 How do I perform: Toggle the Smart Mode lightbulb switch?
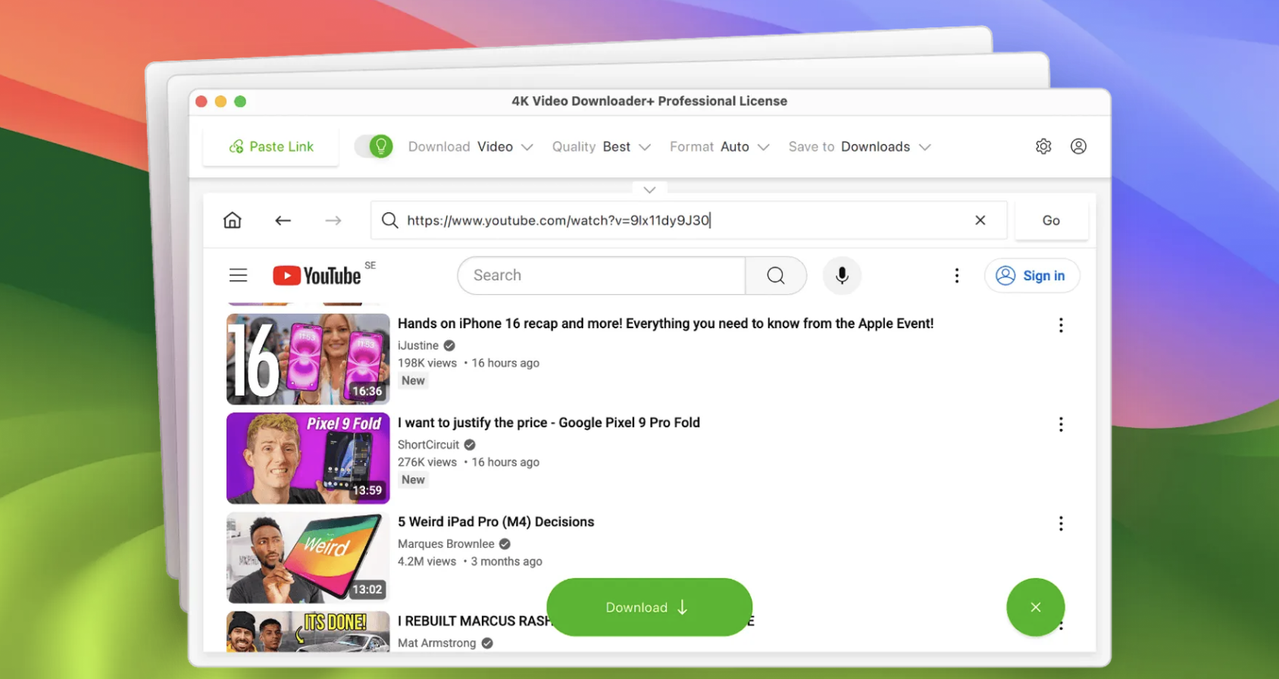coord(374,147)
